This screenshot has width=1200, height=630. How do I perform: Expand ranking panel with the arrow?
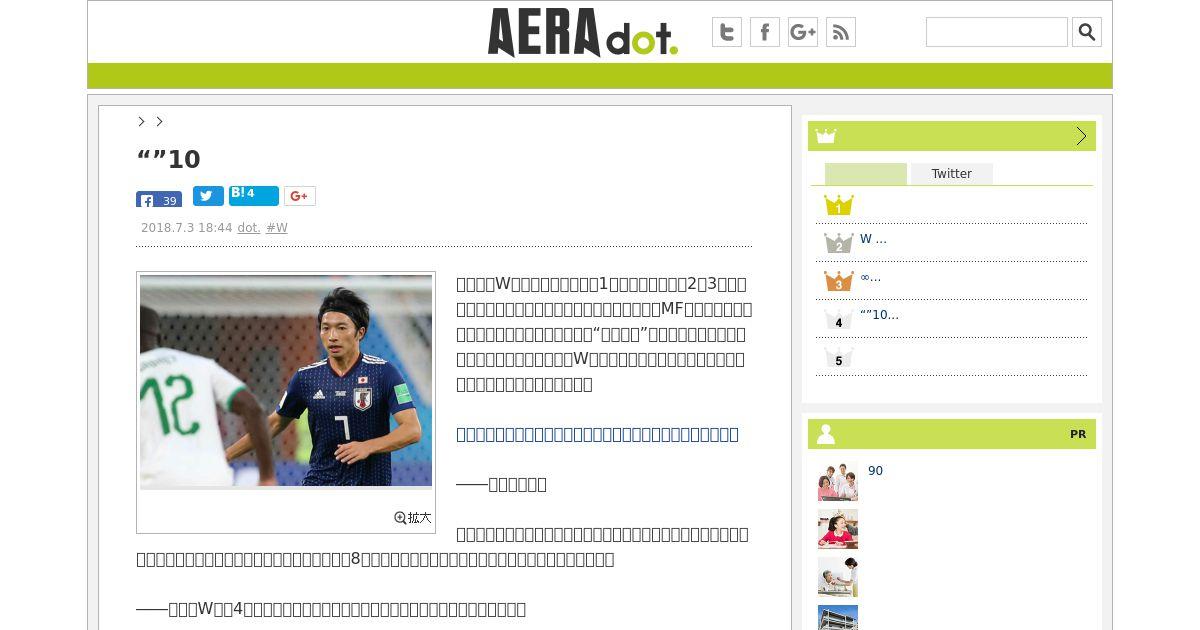[1081, 136]
